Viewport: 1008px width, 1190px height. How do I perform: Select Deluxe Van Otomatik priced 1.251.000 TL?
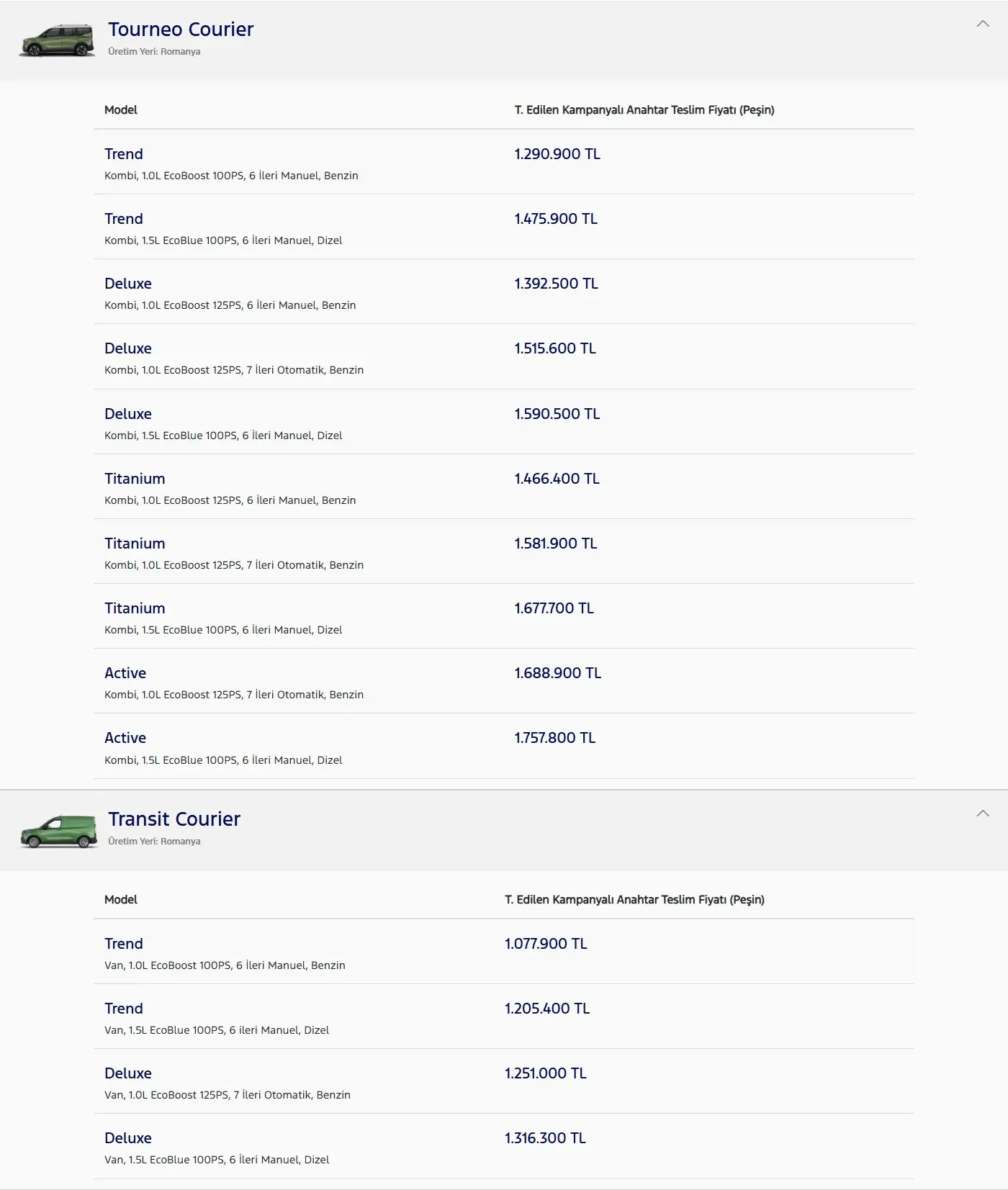(504, 1082)
